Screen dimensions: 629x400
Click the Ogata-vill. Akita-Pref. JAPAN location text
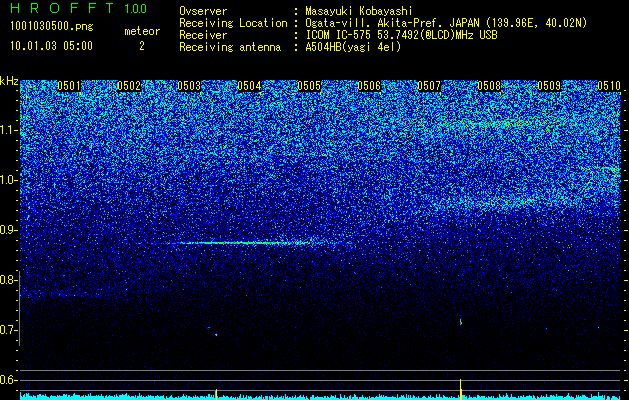point(446,24)
